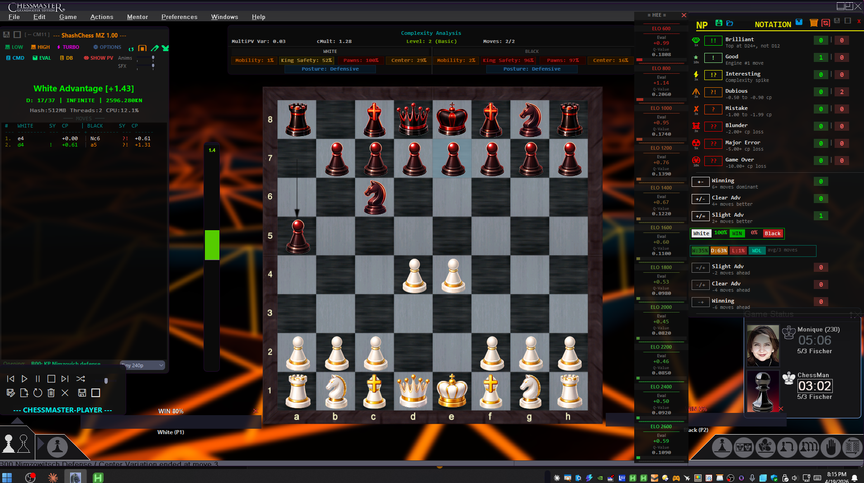Click the white pawn on d4
The image size is (864, 483).
(414, 275)
